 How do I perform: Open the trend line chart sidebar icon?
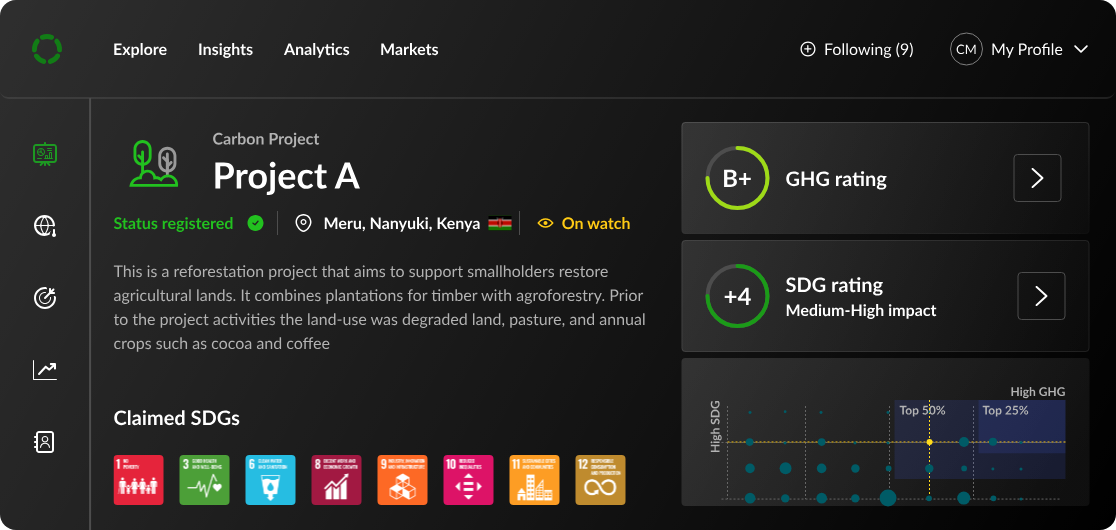[45, 370]
